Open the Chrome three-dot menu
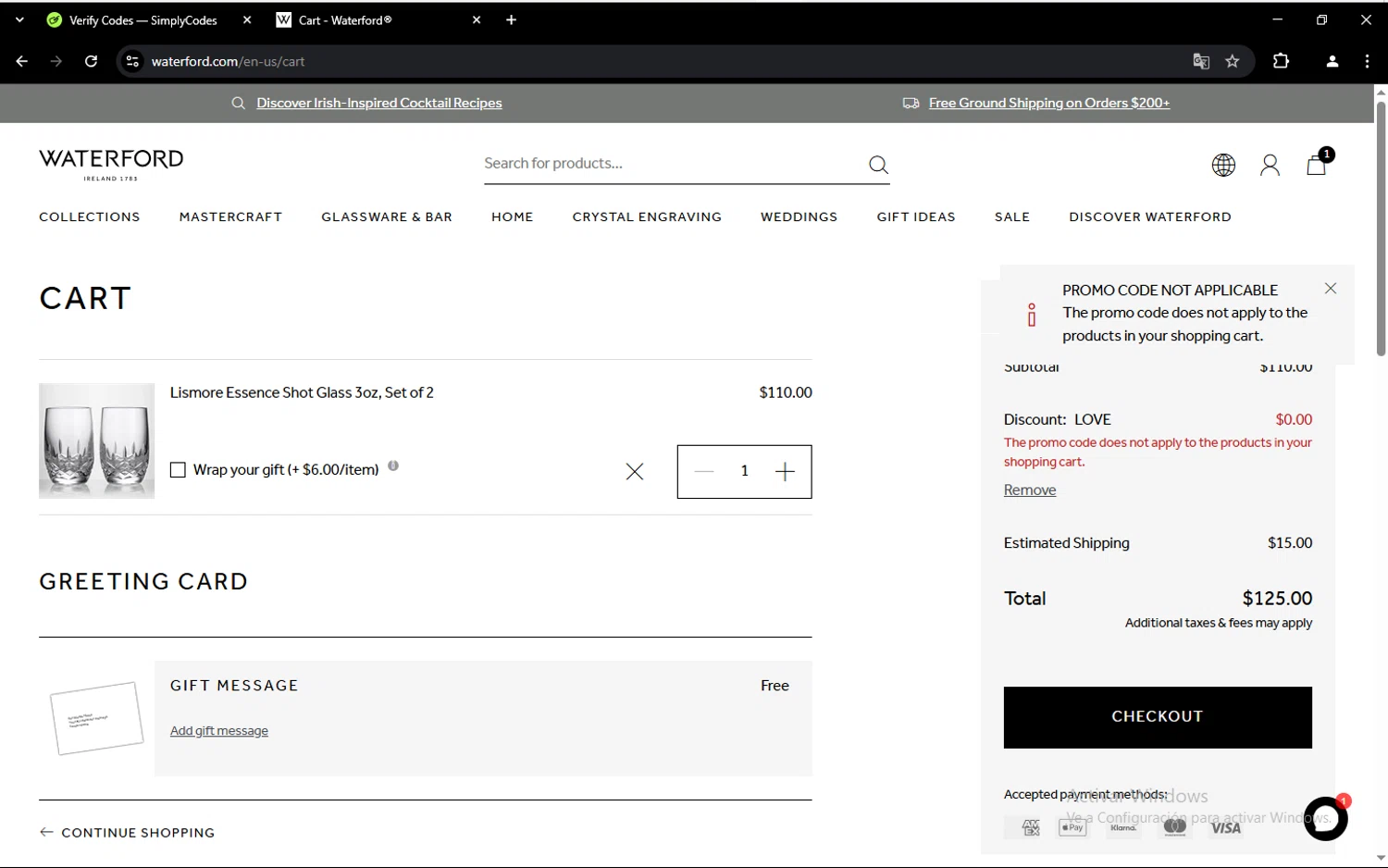The width and height of the screenshot is (1388, 868). click(x=1368, y=61)
